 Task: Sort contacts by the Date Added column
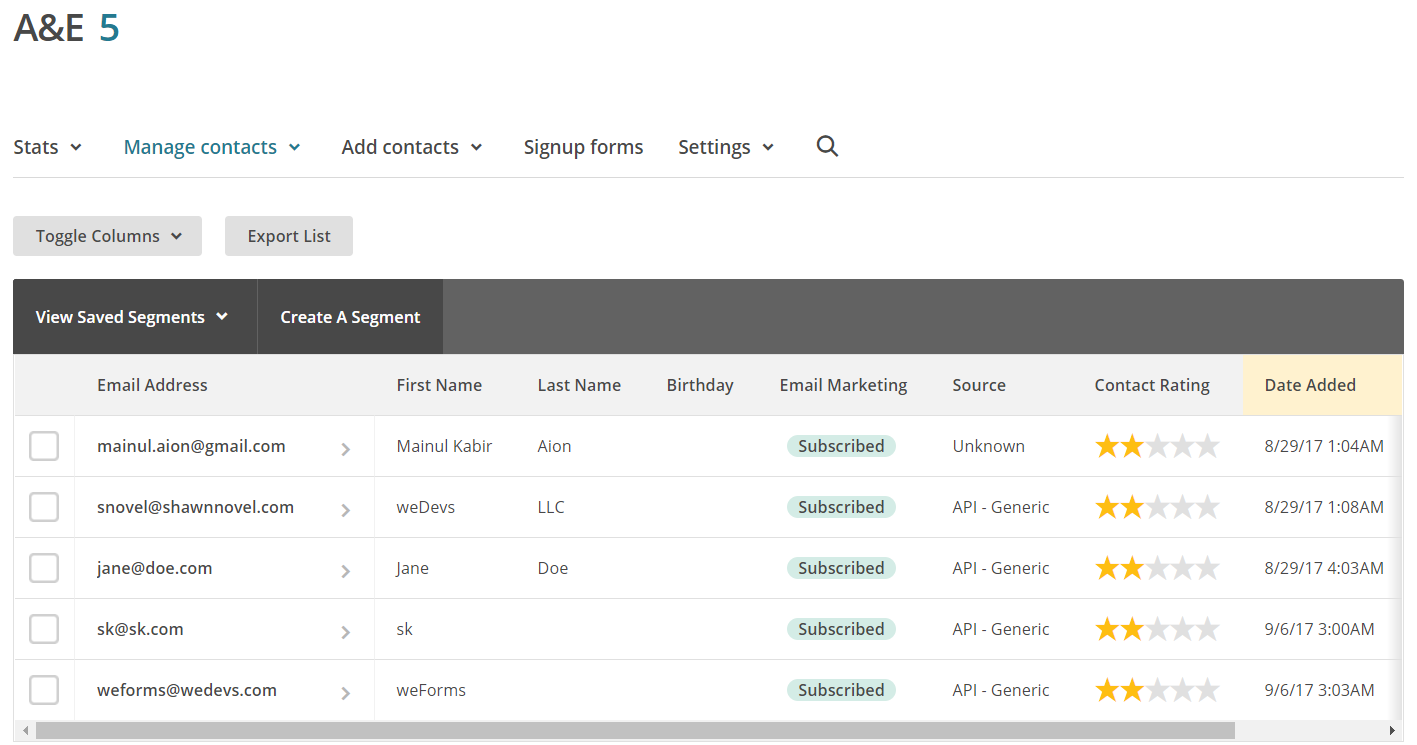(1310, 384)
